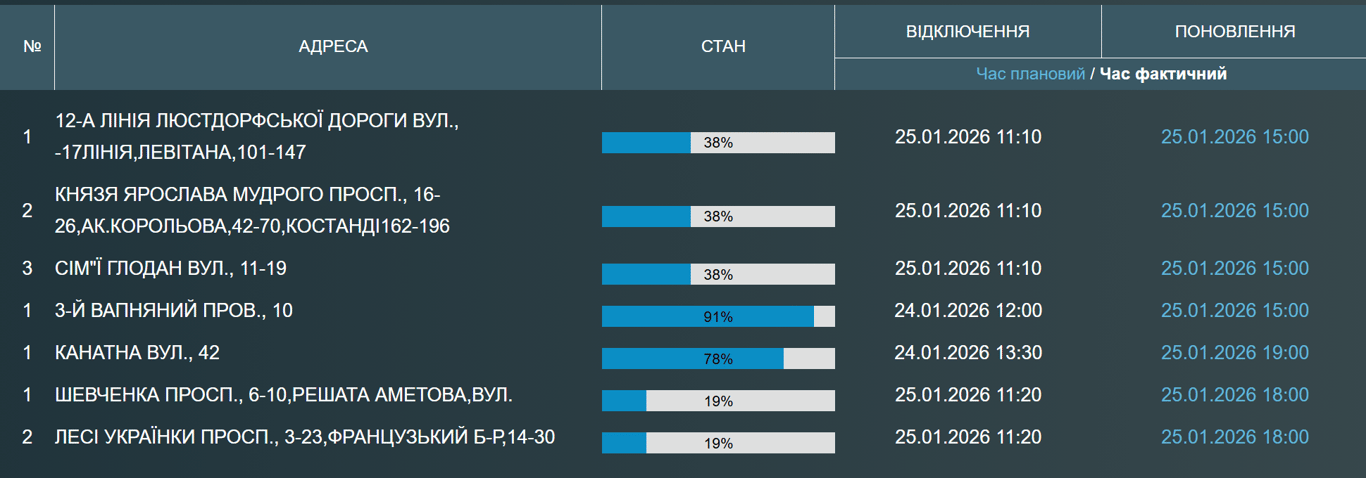Click the СТАН column header
Viewport: 1366px width, 478px height.
(x=717, y=46)
